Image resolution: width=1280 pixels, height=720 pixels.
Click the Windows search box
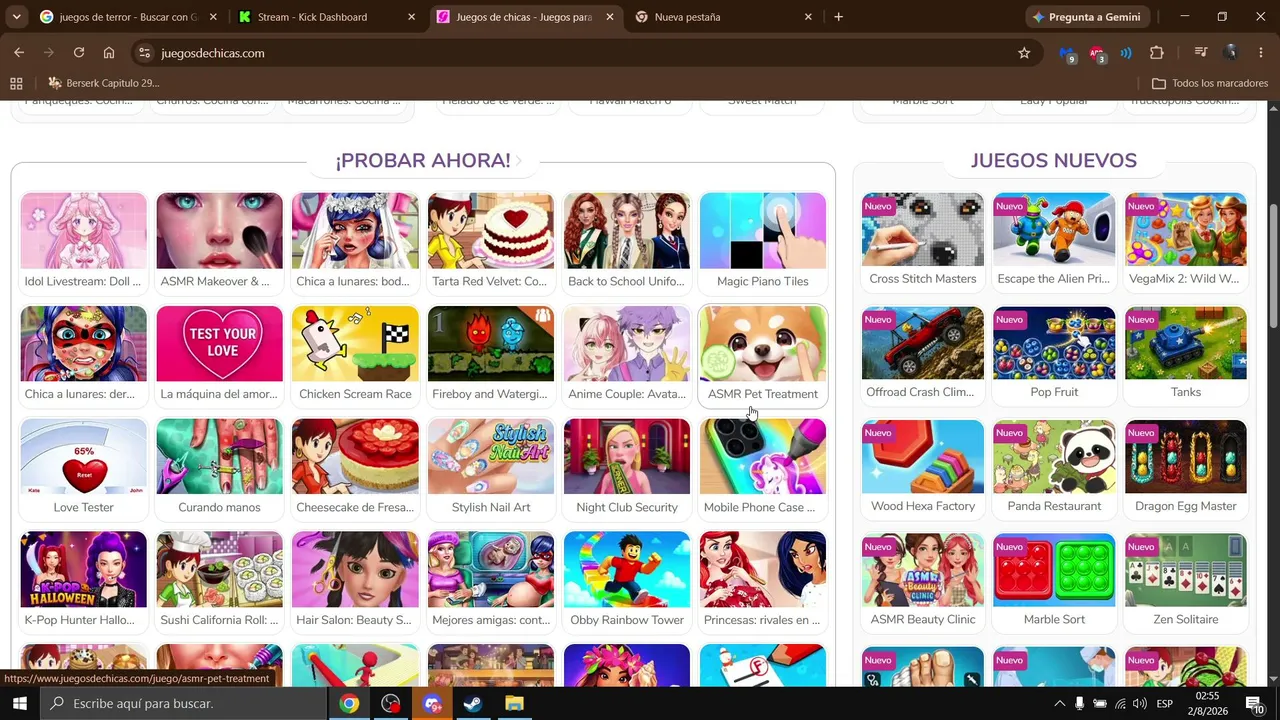(x=183, y=703)
